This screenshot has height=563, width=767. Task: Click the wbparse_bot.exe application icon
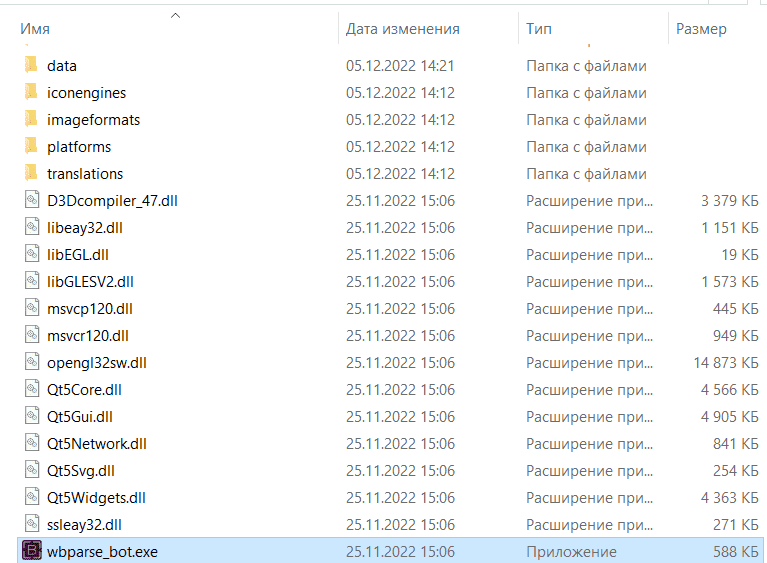click(32, 551)
